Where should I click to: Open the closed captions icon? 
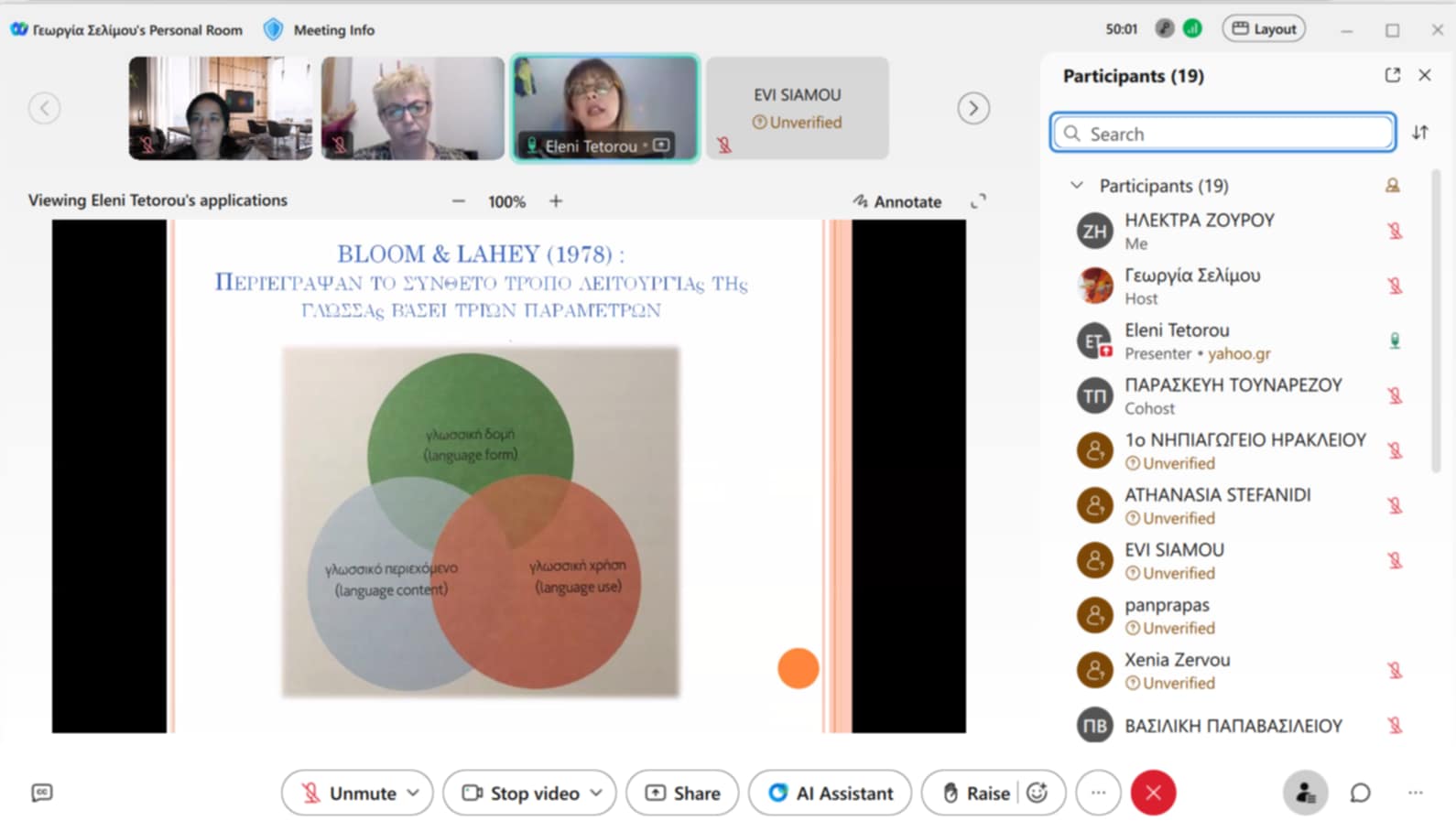point(42,793)
